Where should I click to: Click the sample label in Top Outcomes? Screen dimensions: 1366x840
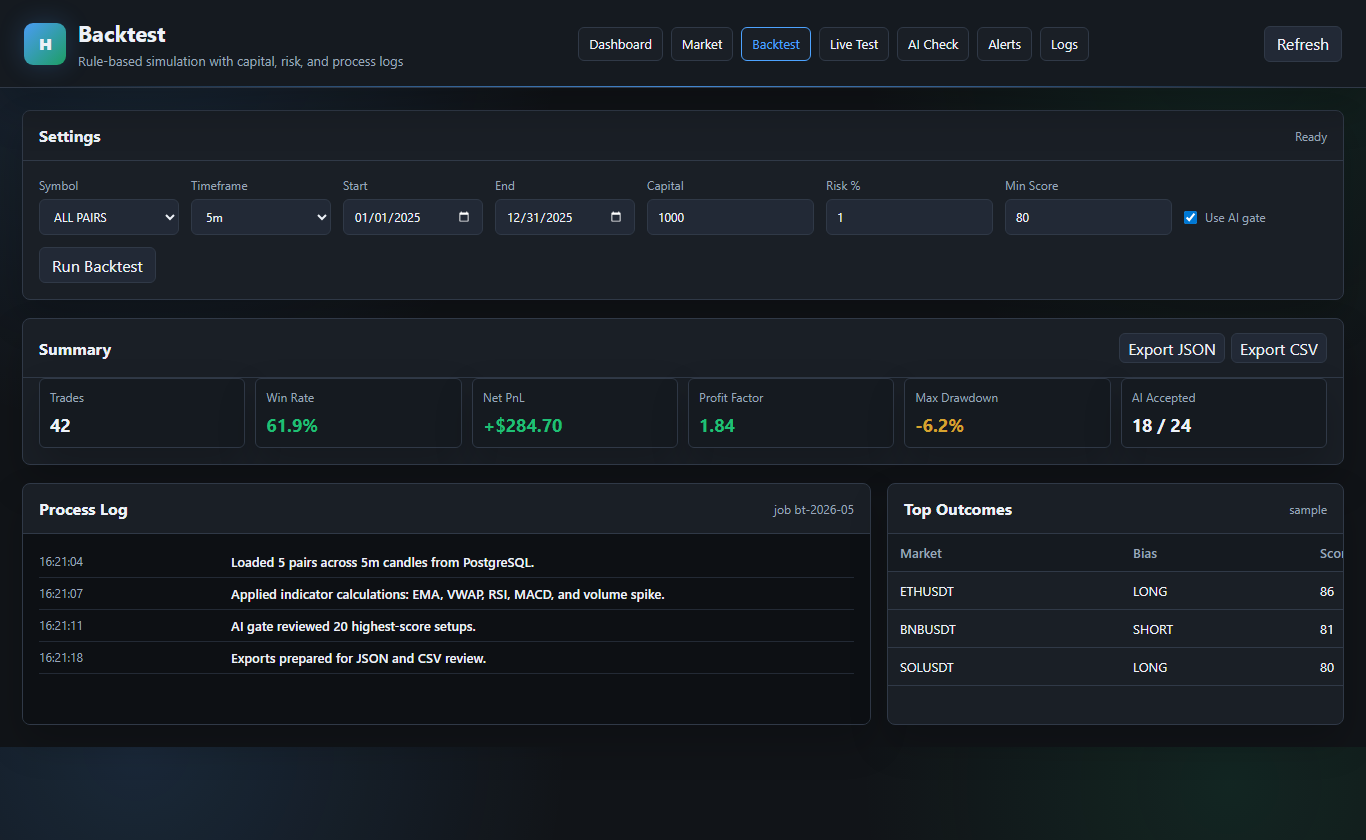click(1308, 510)
